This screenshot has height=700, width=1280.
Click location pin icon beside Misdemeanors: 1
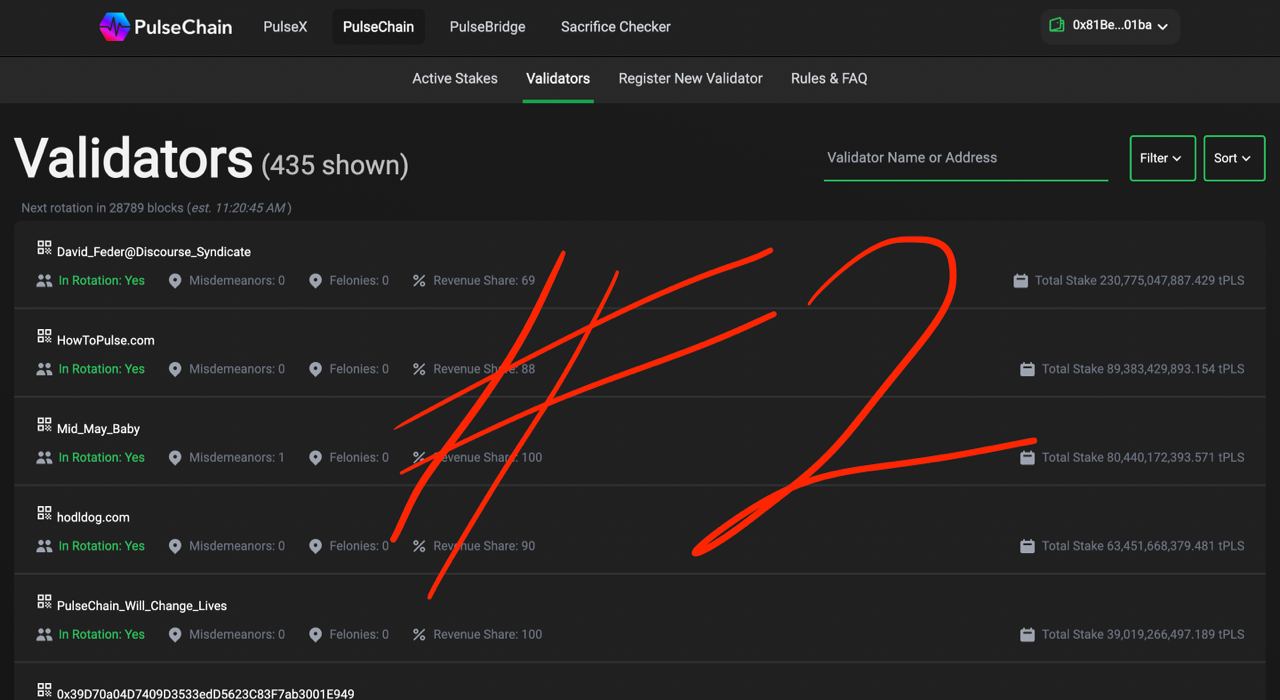pyautogui.click(x=175, y=458)
